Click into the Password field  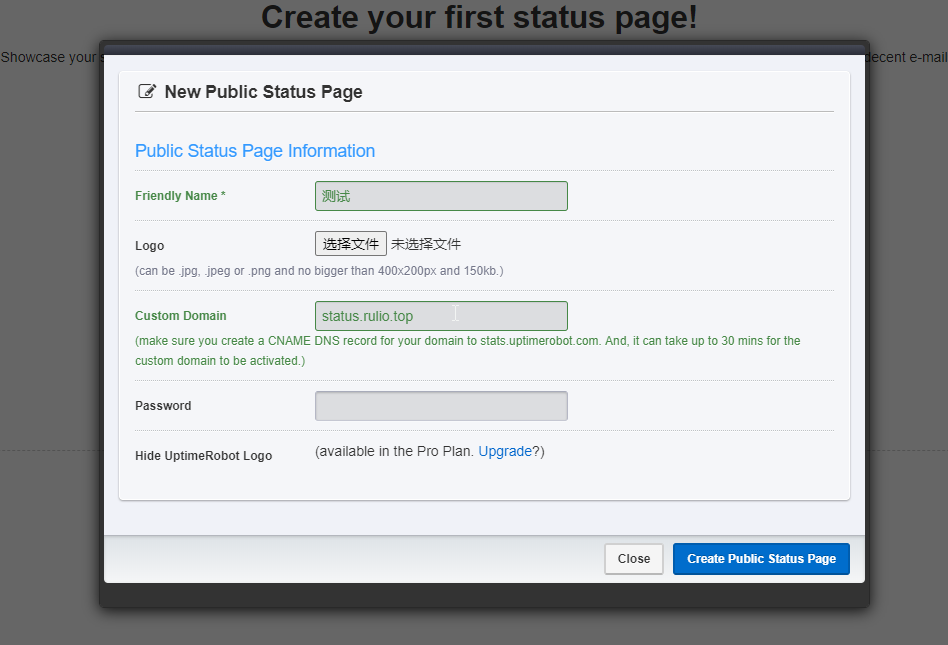point(441,406)
